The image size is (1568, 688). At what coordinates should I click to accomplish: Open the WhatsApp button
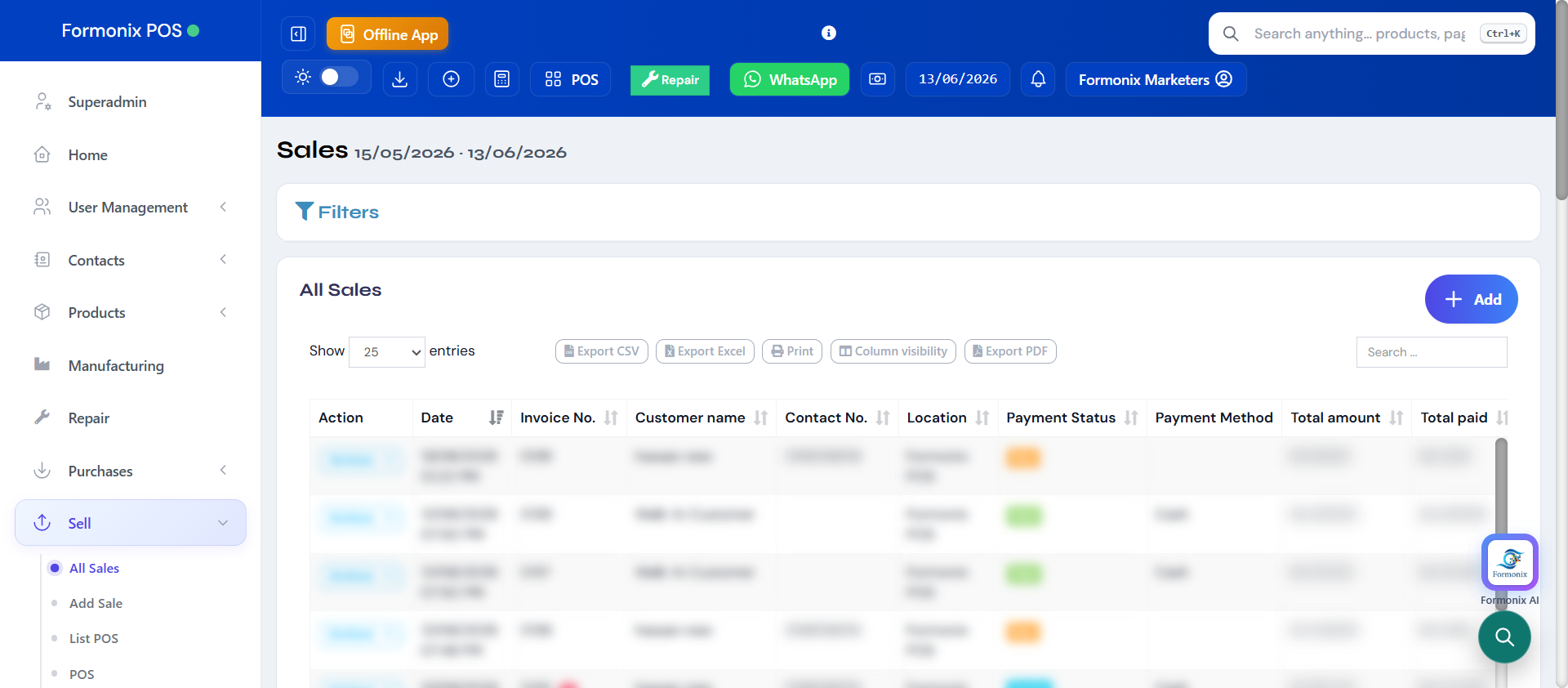pyautogui.click(x=789, y=79)
